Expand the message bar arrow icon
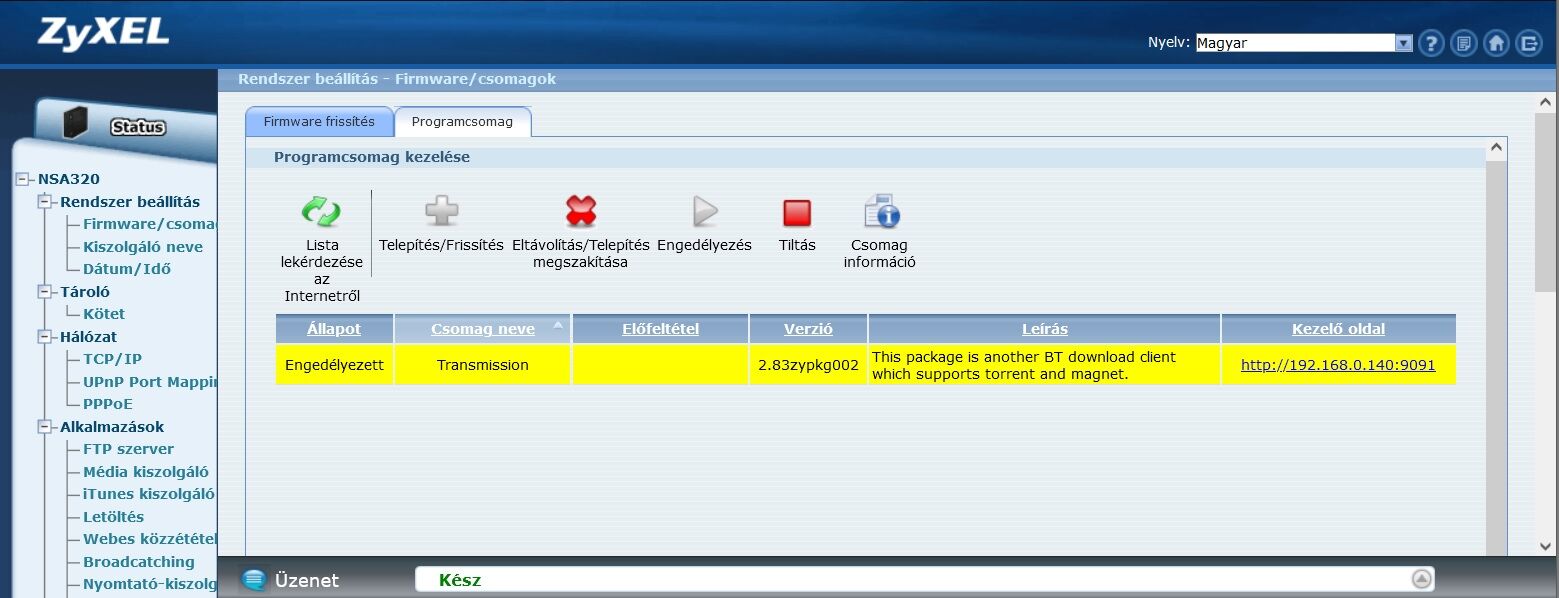 1421,579
